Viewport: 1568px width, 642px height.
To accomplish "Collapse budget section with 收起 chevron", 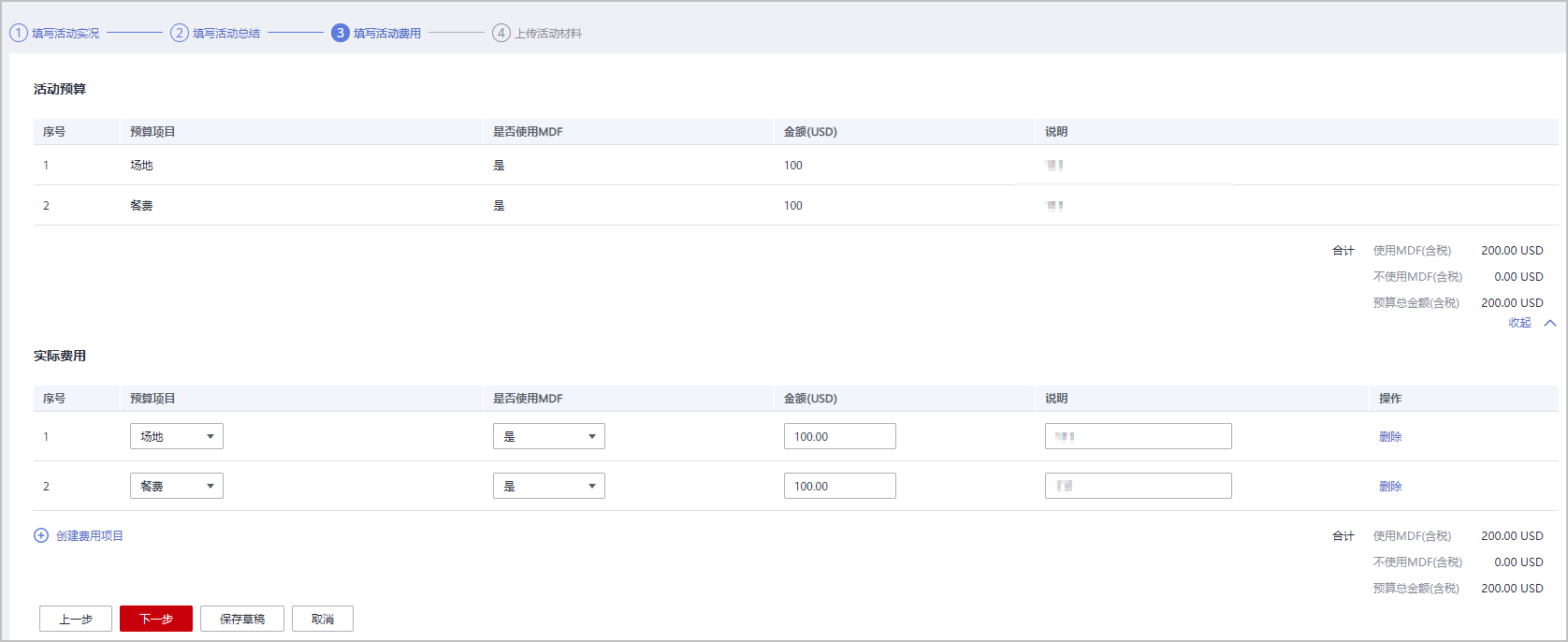I will pos(1549,323).
